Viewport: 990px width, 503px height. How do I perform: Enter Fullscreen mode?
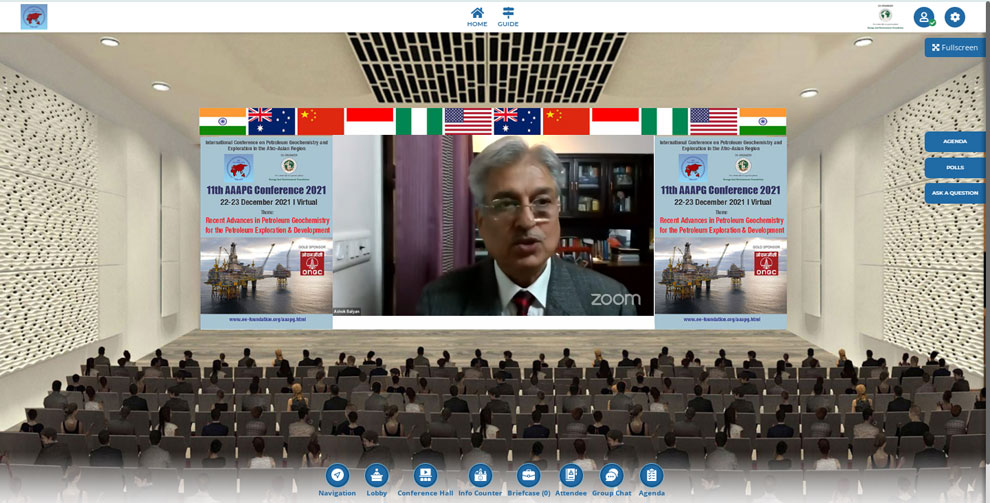pyautogui.click(x=955, y=47)
